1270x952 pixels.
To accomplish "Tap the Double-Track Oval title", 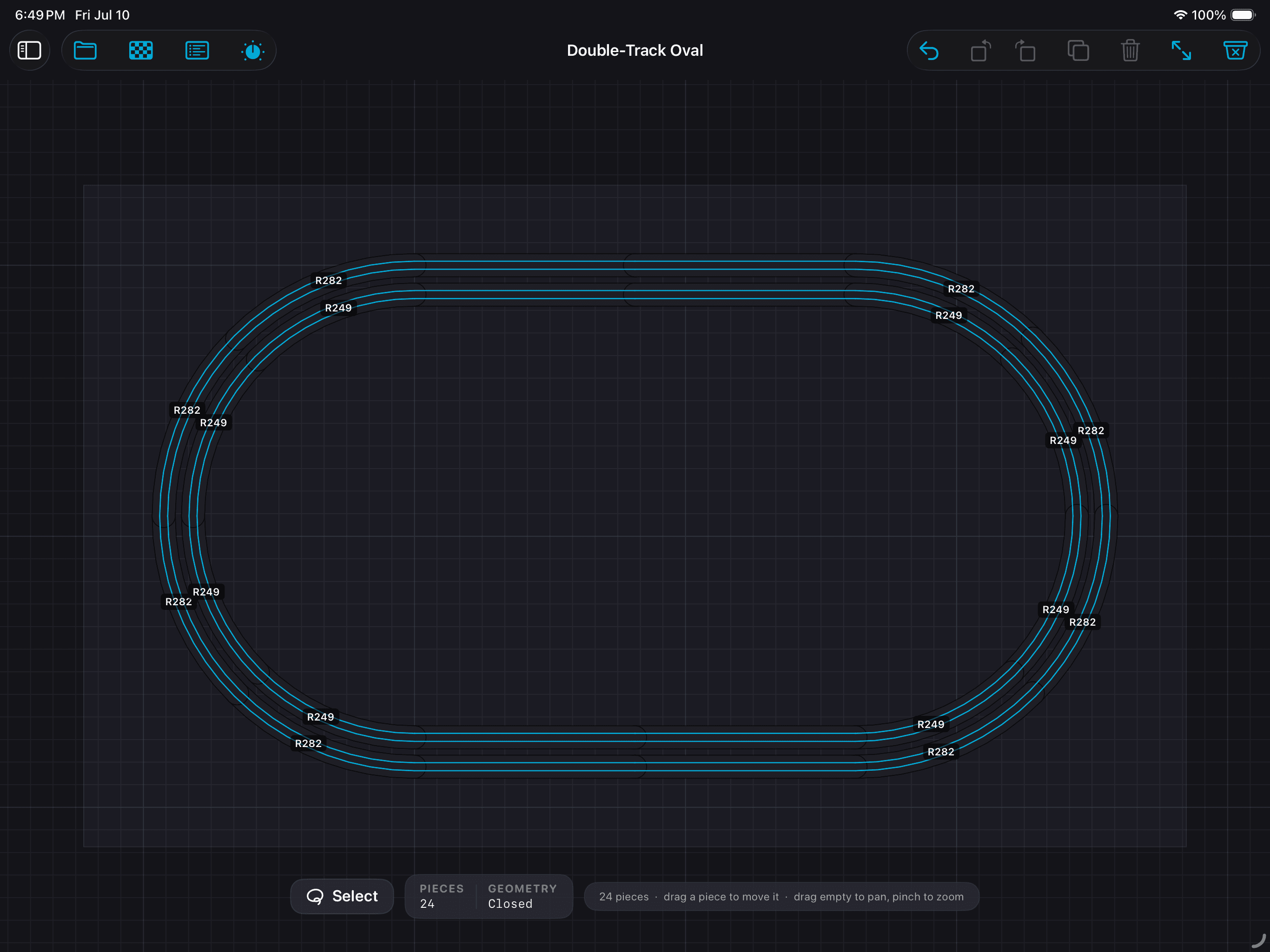I will pyautogui.click(x=635, y=51).
